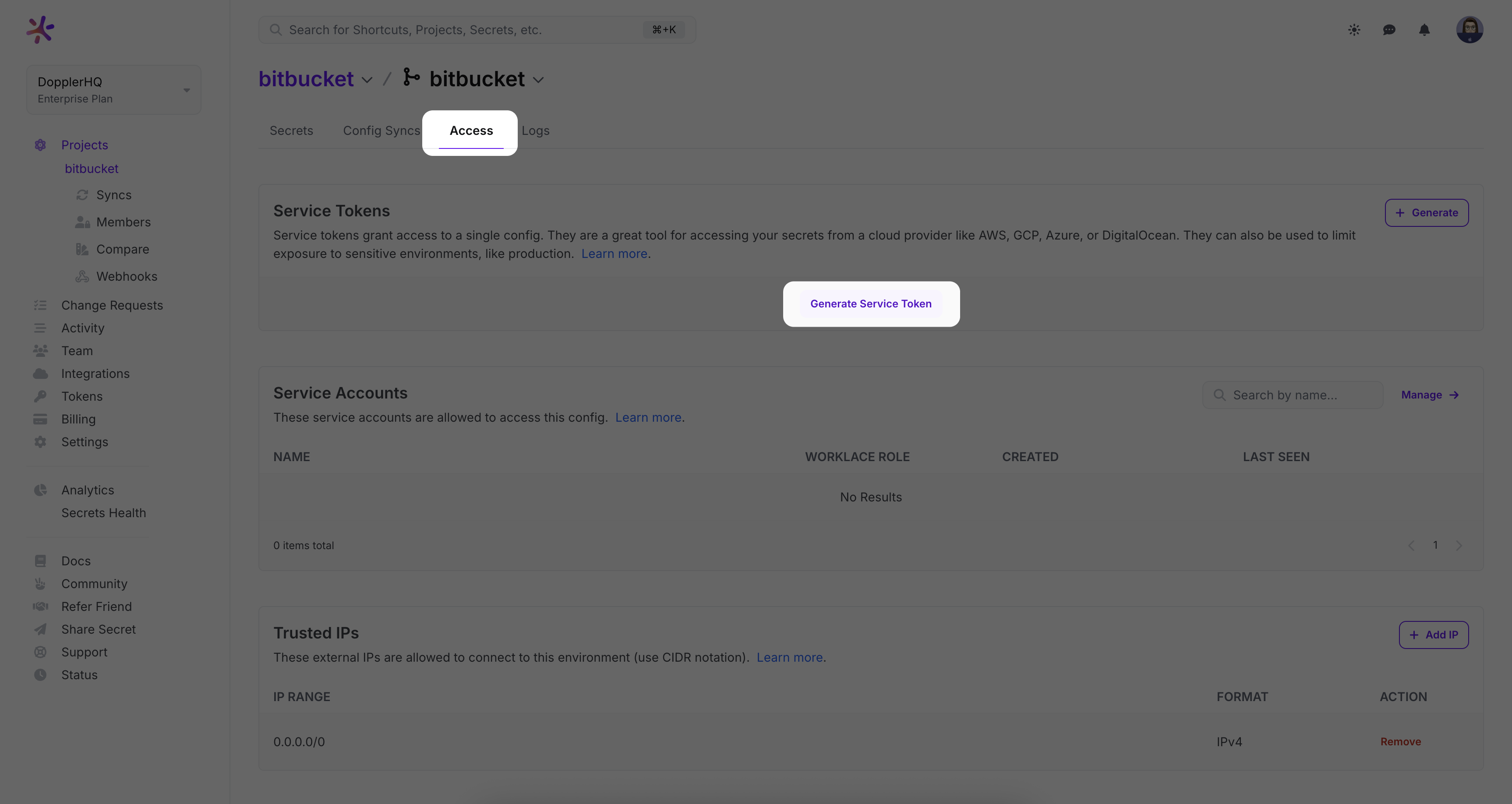Open Learn more link under Service Accounts
Image resolution: width=1512 pixels, height=804 pixels.
pos(648,417)
